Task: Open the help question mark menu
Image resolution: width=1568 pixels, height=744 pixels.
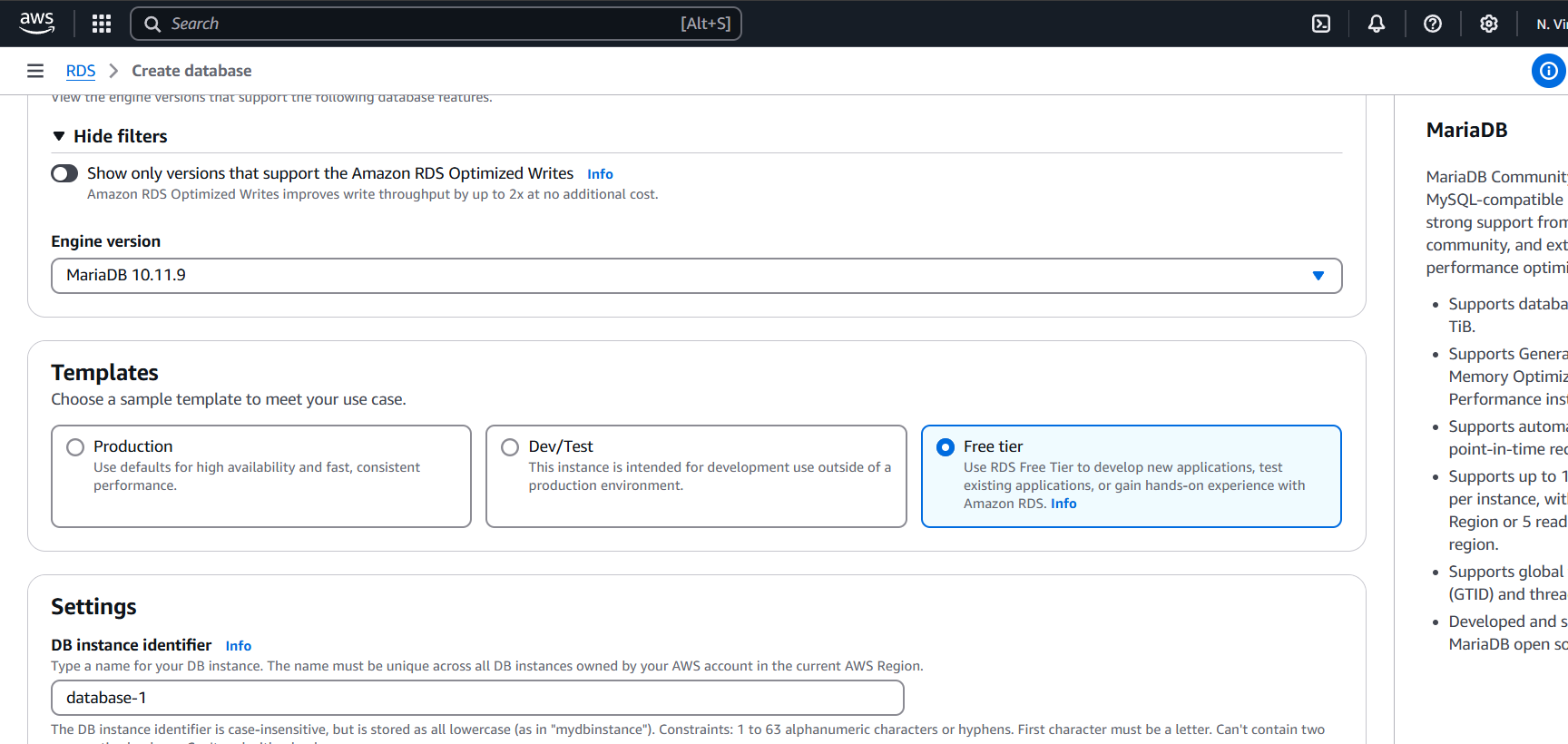Action: [x=1433, y=24]
